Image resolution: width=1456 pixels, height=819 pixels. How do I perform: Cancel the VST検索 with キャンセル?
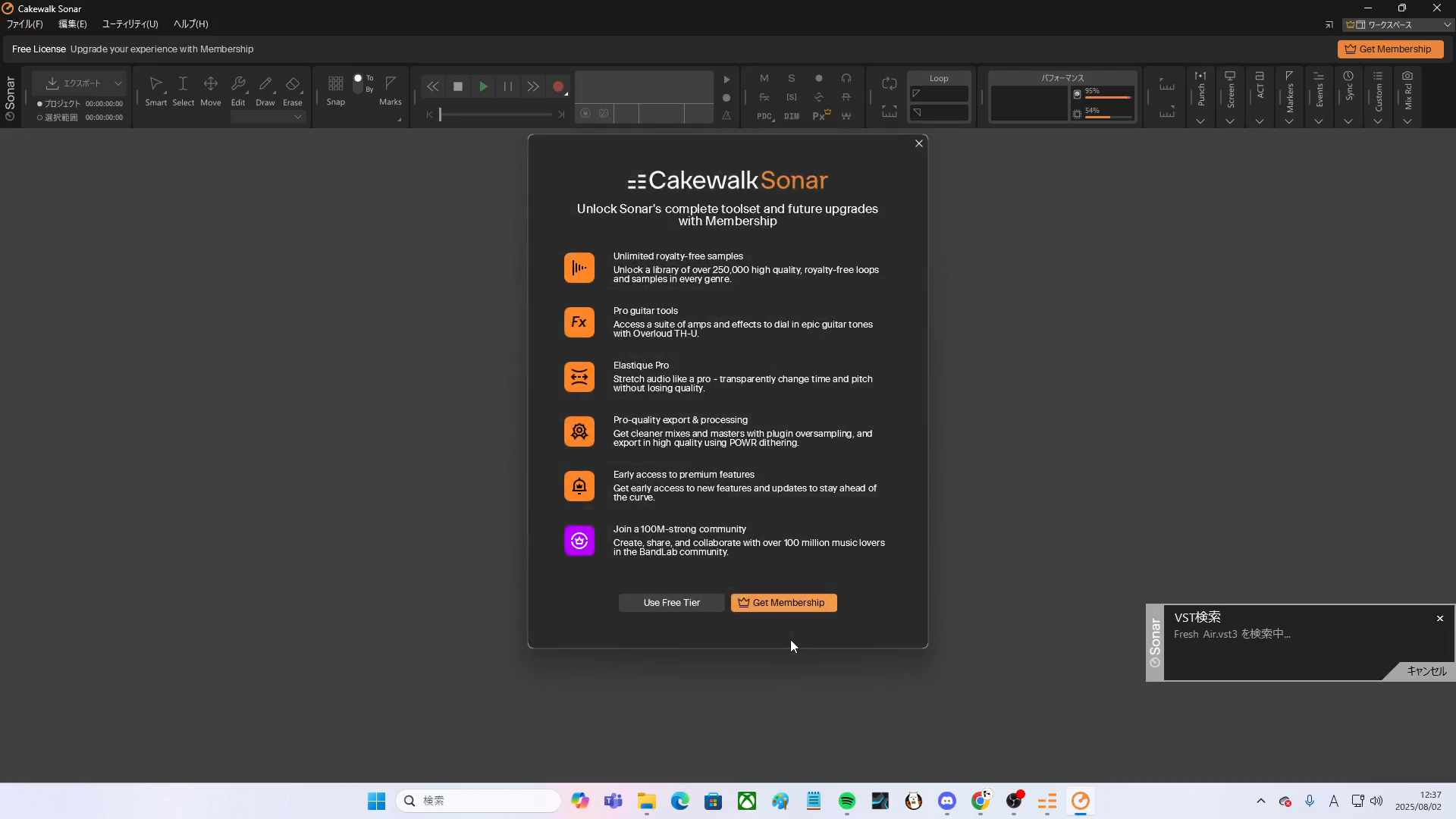tap(1426, 671)
